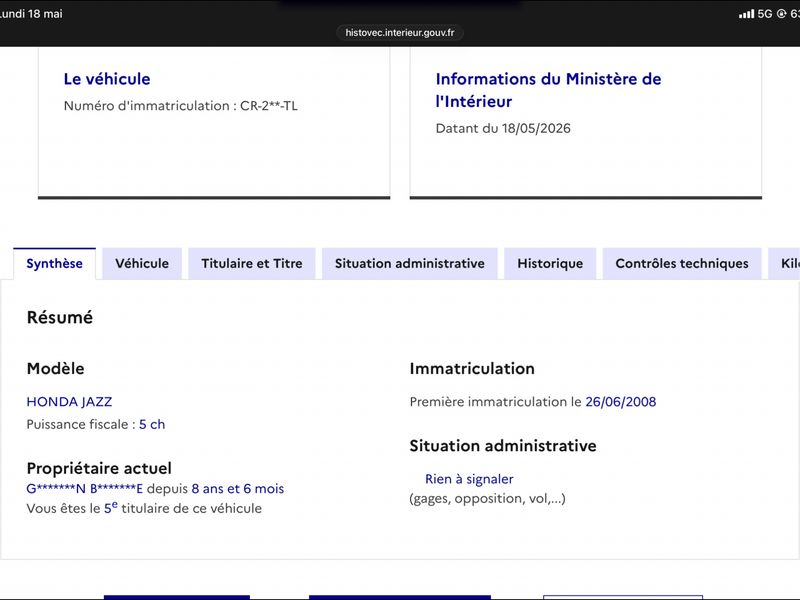The height and width of the screenshot is (600, 800).
Task: Click the first registration date 26/06/2008
Action: [x=620, y=402]
